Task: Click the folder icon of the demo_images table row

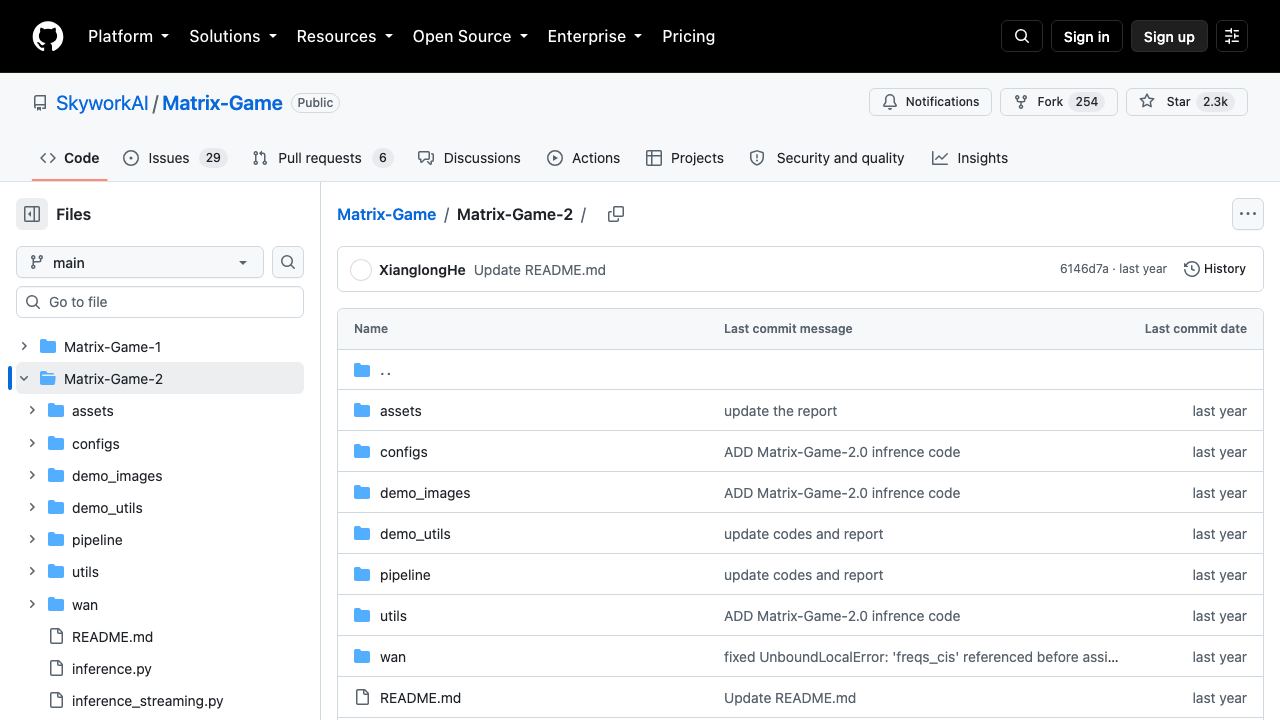Action: [362, 493]
